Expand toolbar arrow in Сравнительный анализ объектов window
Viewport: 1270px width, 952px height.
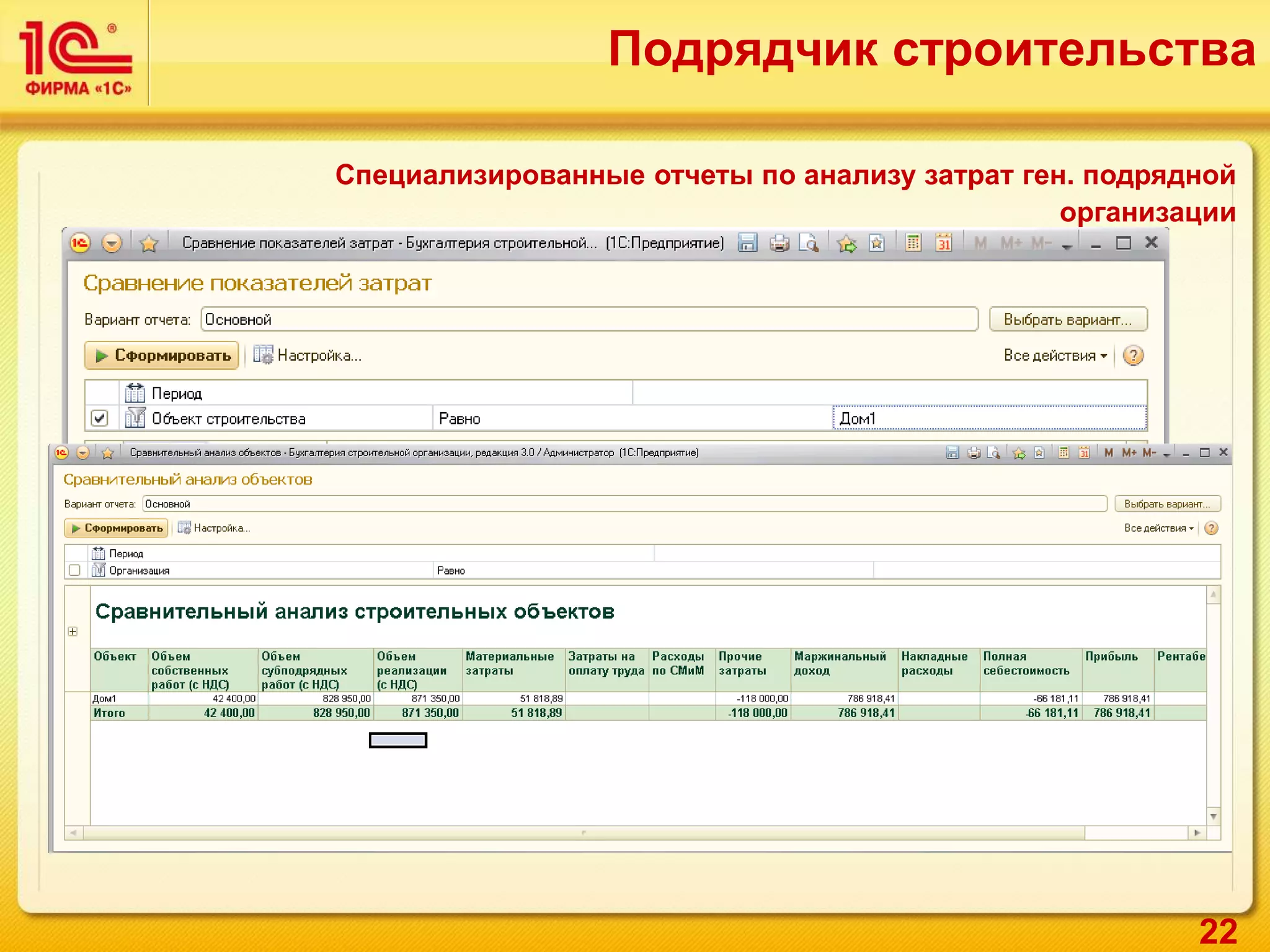[x=1166, y=455]
